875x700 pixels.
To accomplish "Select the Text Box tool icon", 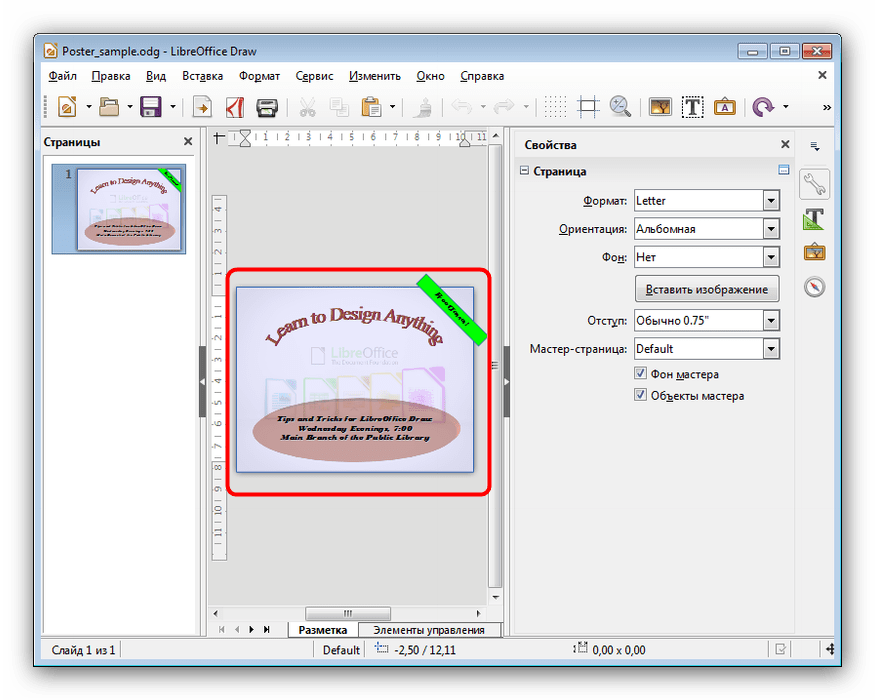I will click(x=692, y=107).
